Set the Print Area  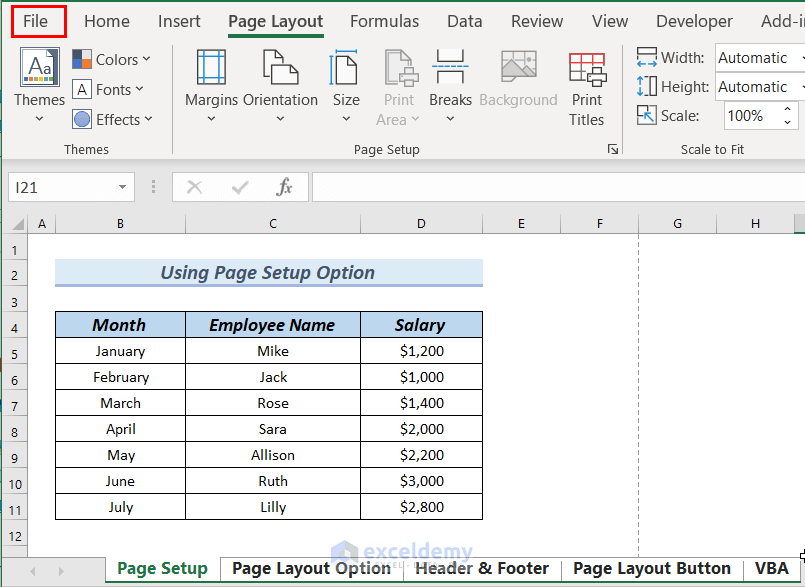(x=399, y=85)
